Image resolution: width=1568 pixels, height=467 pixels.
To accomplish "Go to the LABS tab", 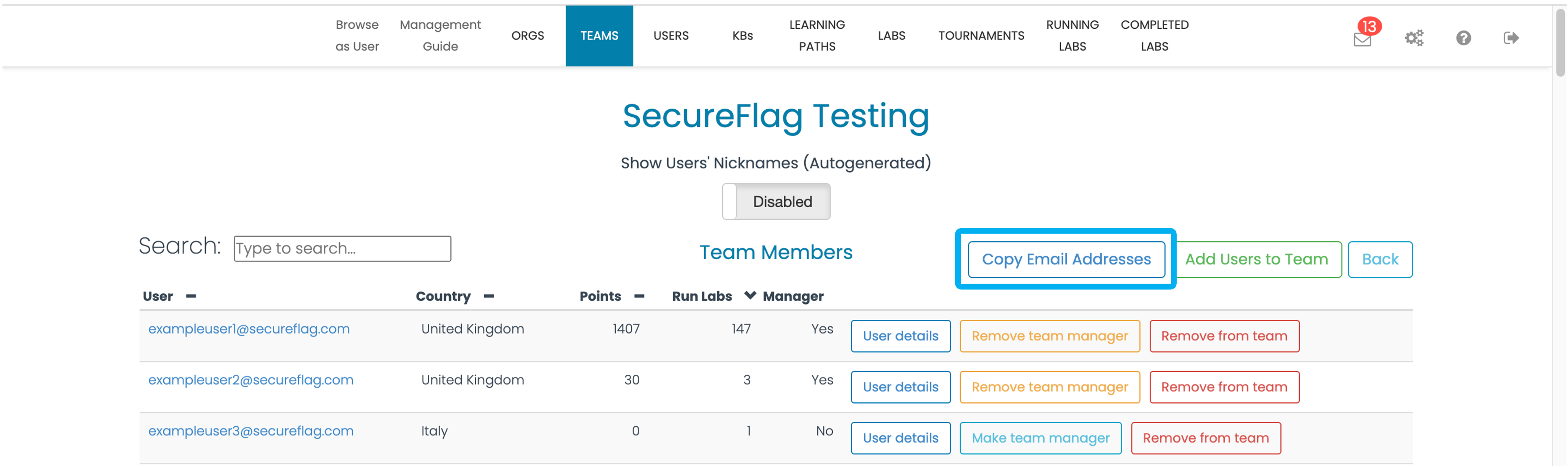I will click(891, 35).
